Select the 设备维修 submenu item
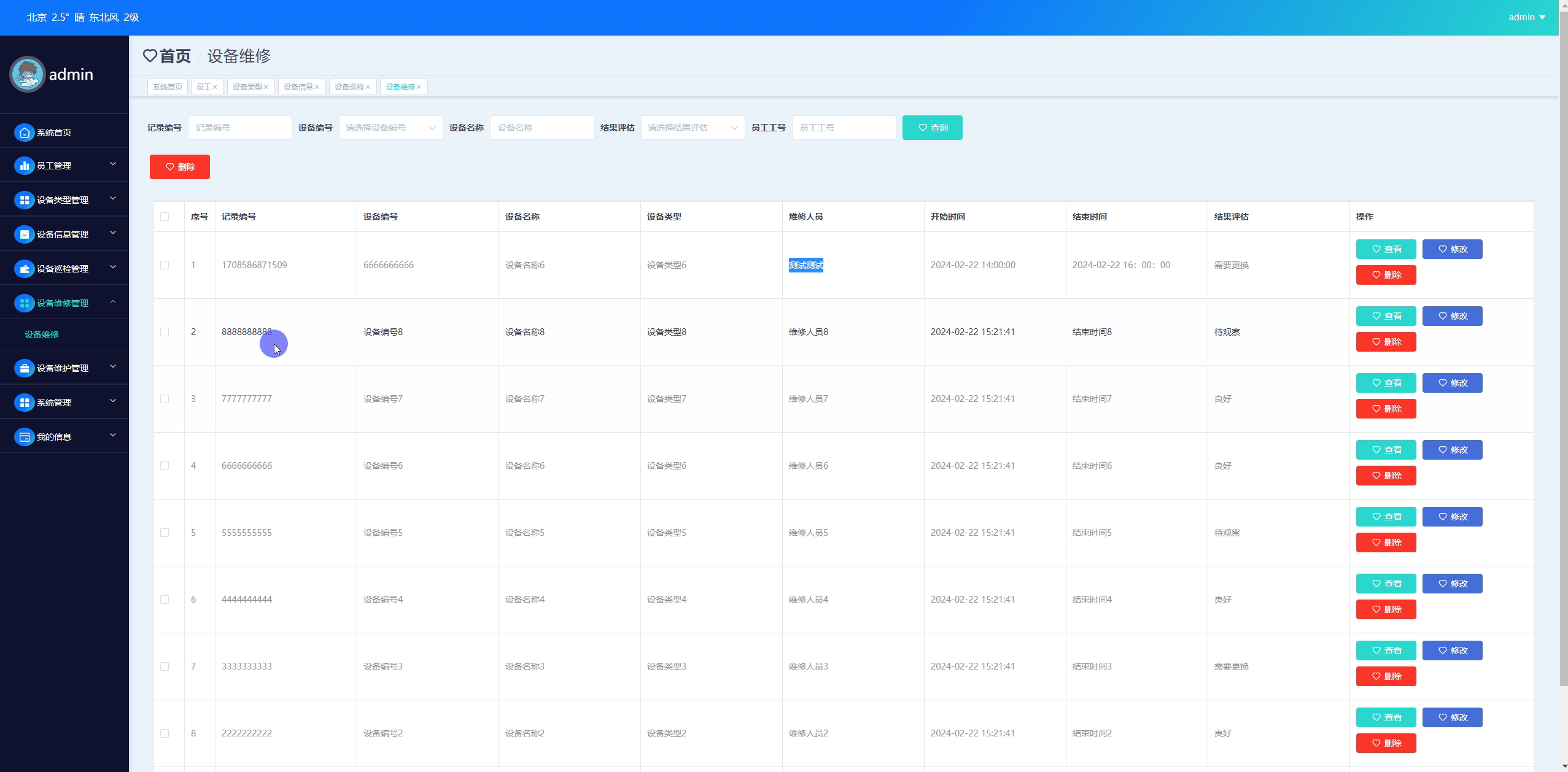Screen dimensions: 1568x772 42,334
